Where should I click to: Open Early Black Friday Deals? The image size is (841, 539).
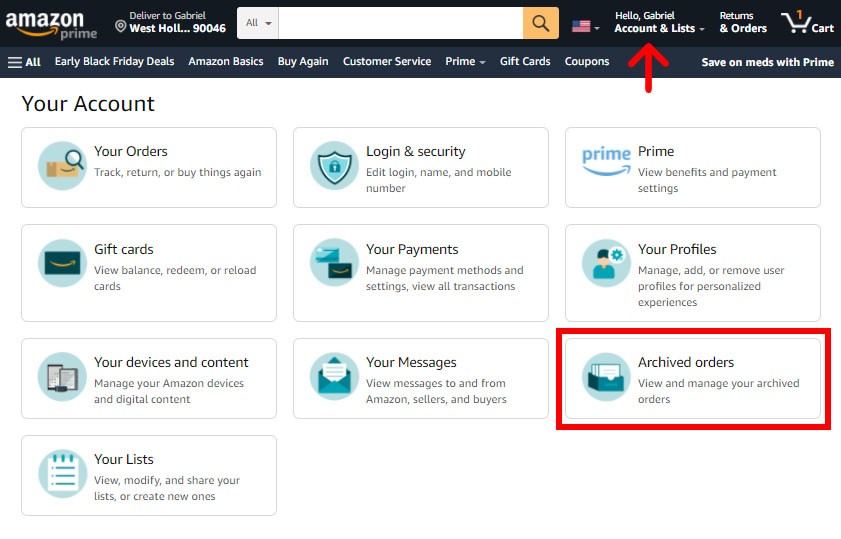[x=114, y=62]
